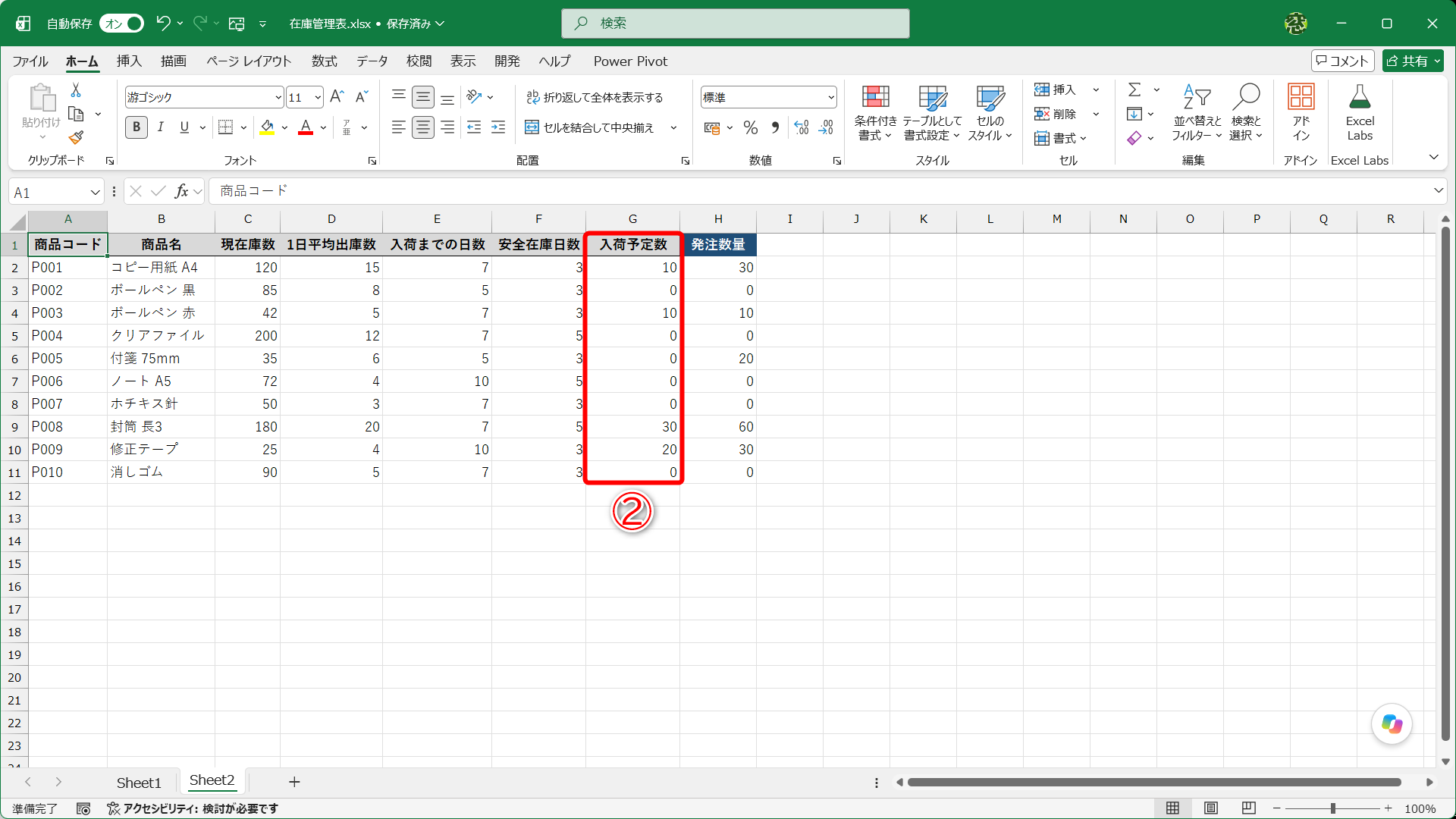This screenshot has height=819, width=1456.
Task: Click the format painter brush icon
Action: [76, 137]
